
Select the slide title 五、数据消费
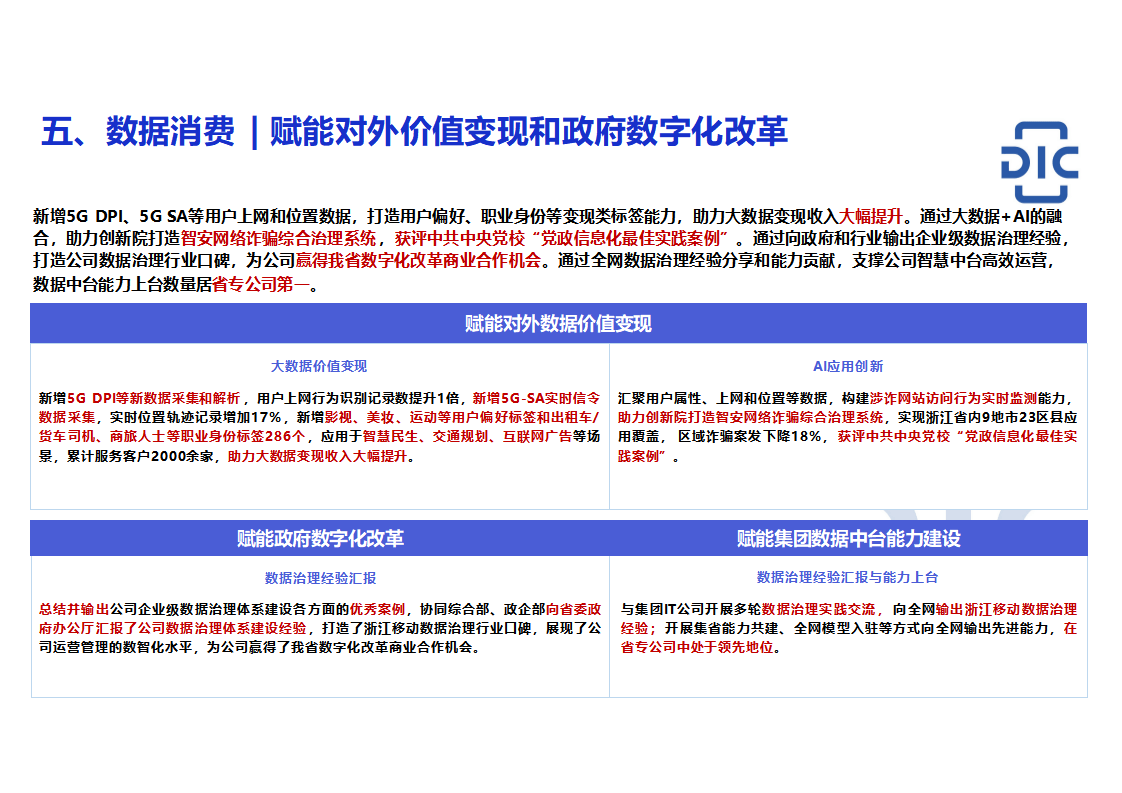pyautogui.click(x=138, y=132)
